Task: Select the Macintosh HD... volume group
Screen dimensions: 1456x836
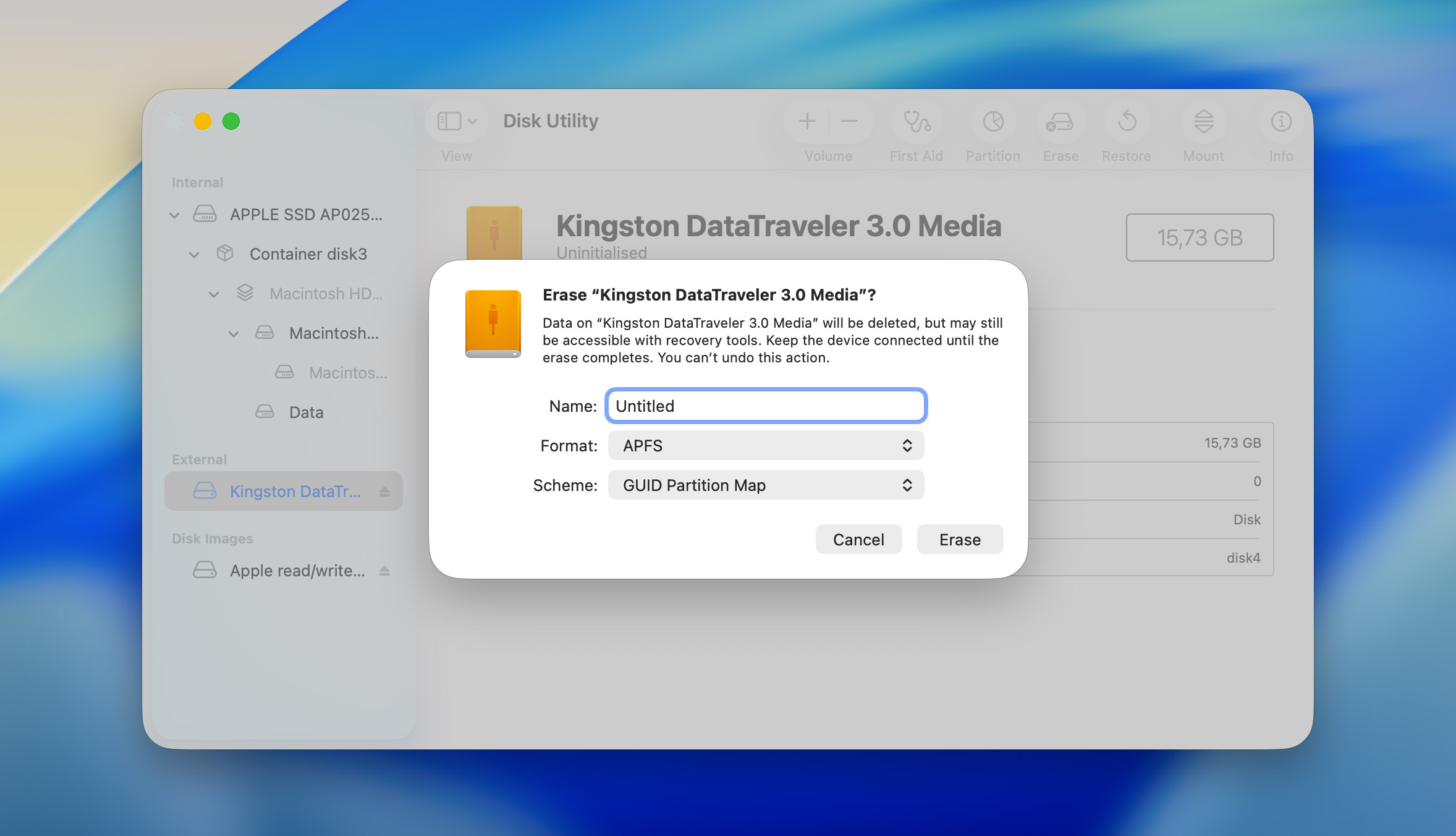Action: [x=284, y=294]
